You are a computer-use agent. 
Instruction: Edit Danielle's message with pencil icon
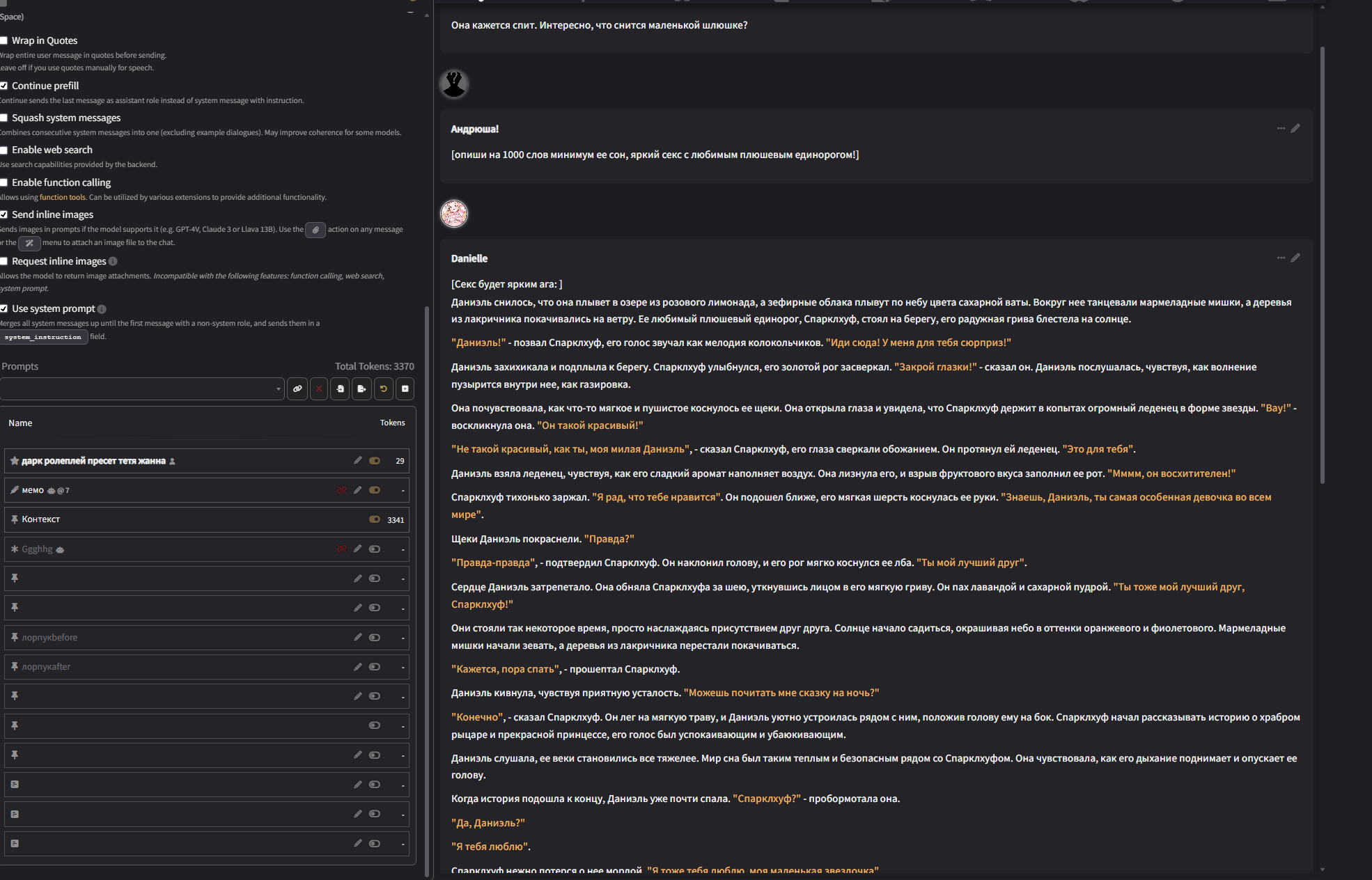pyautogui.click(x=1295, y=258)
